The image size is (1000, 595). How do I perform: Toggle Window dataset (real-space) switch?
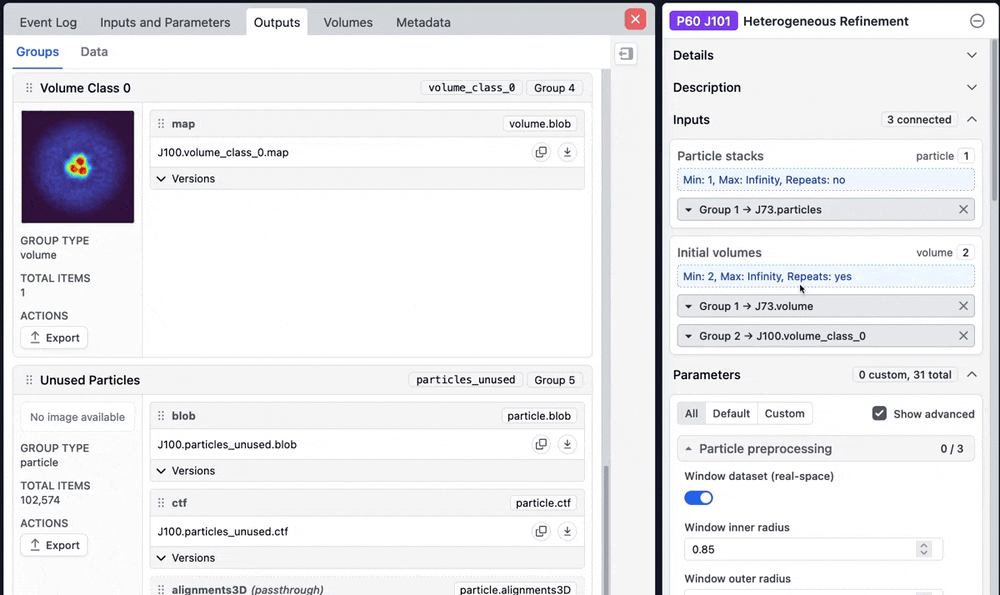698,497
